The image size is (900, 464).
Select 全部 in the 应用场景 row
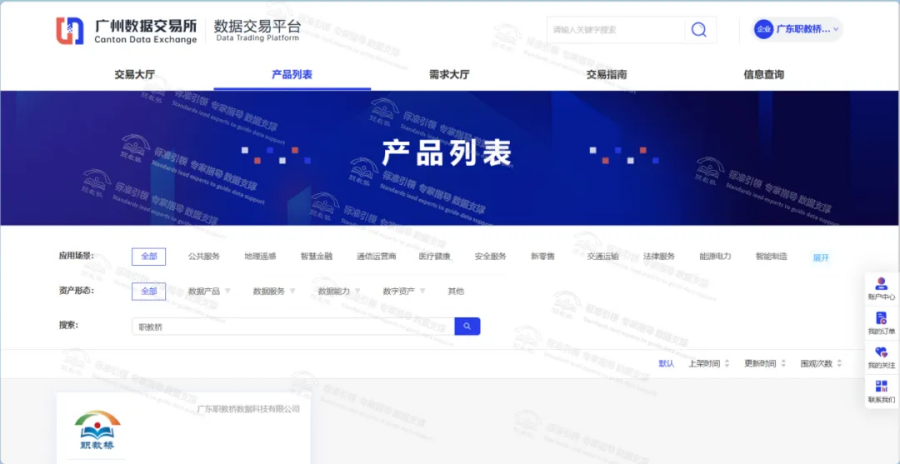tap(149, 257)
